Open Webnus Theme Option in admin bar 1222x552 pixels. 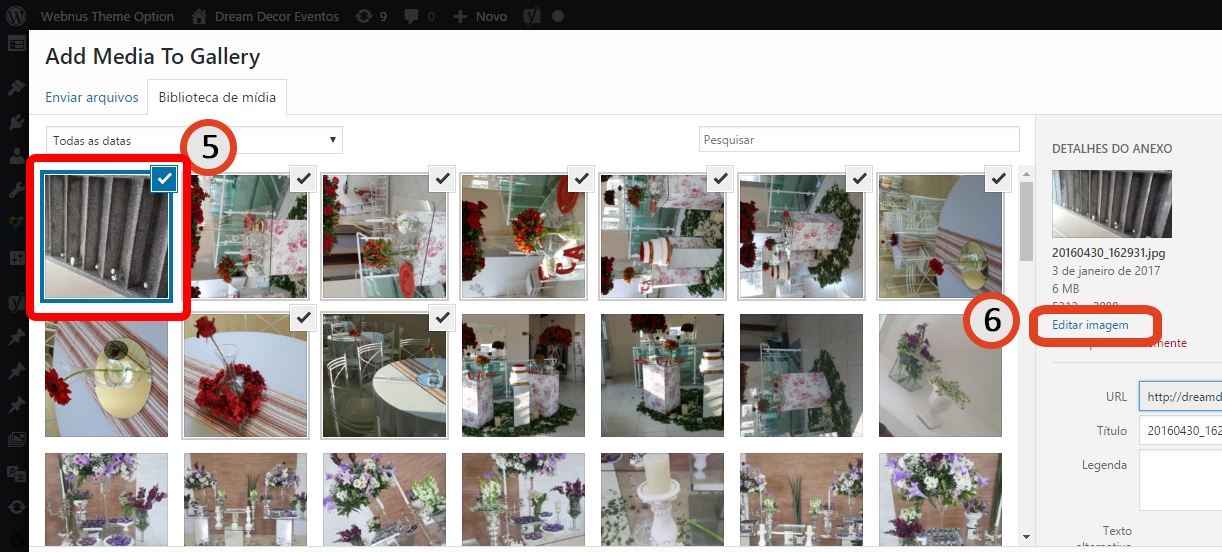point(107,16)
